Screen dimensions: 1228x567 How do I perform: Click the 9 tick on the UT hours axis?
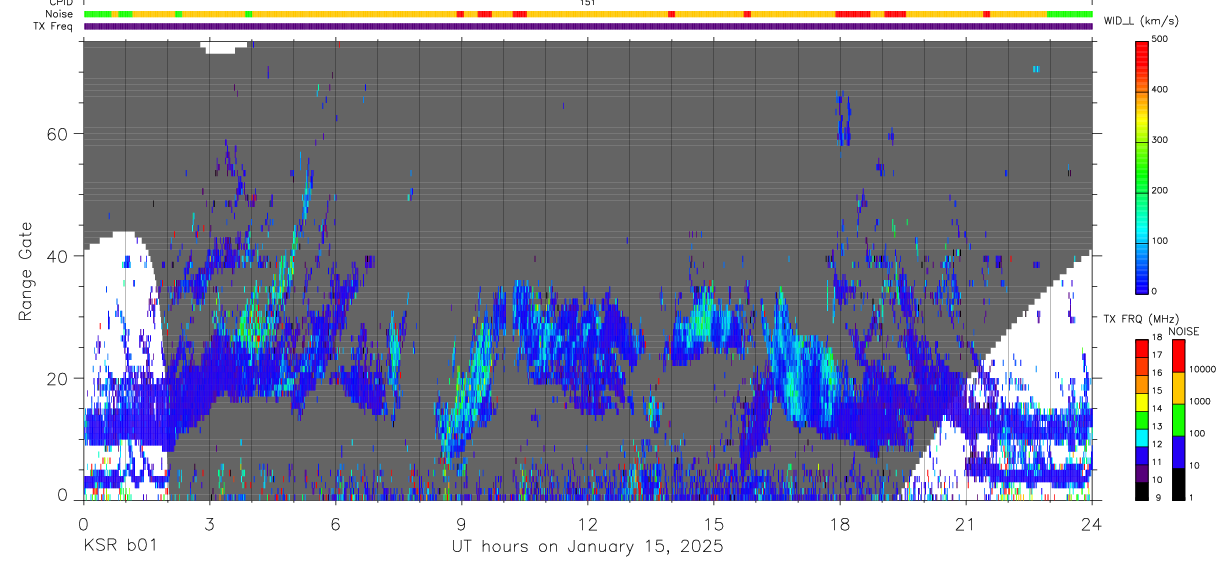tap(461, 523)
